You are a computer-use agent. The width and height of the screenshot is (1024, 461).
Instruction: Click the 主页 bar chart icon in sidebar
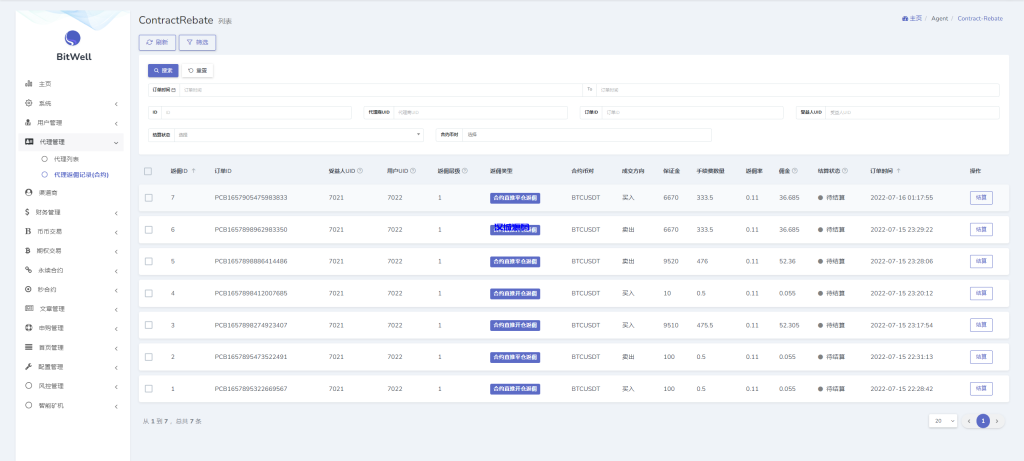tap(29, 84)
